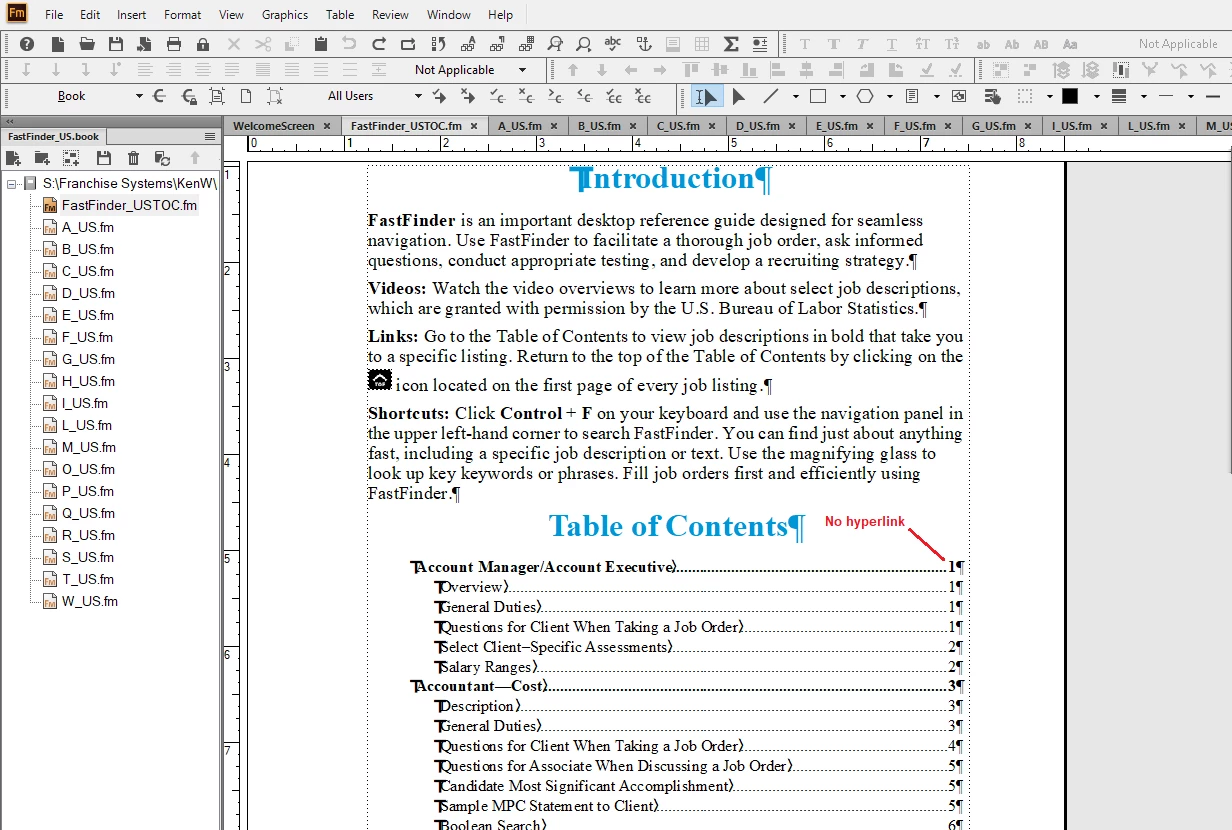
Task: Expand the polygon tool options arrow
Action: pyautogui.click(x=890, y=96)
